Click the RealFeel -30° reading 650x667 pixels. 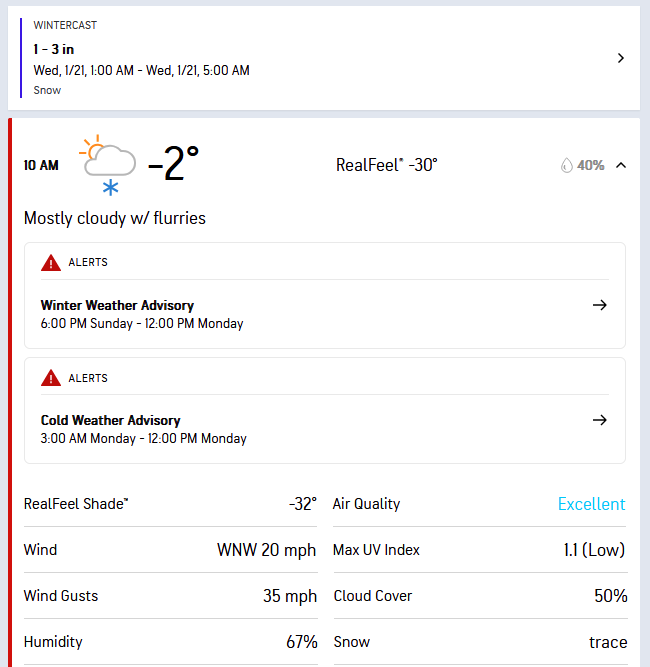[x=386, y=165]
